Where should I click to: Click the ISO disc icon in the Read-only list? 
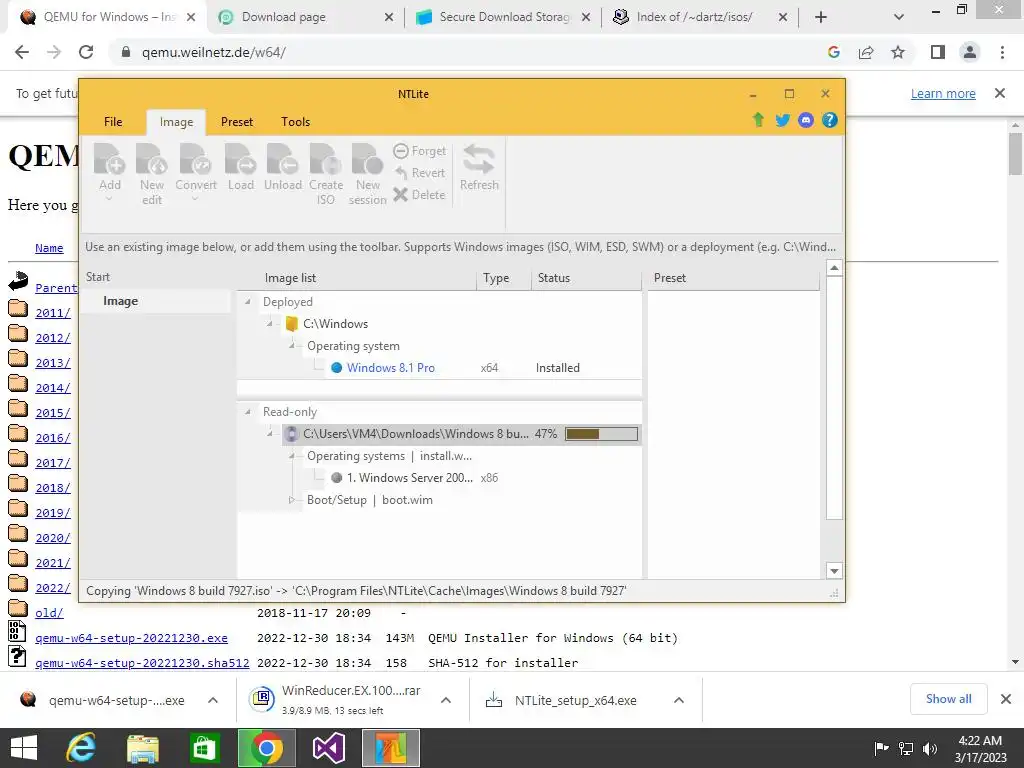(x=292, y=434)
